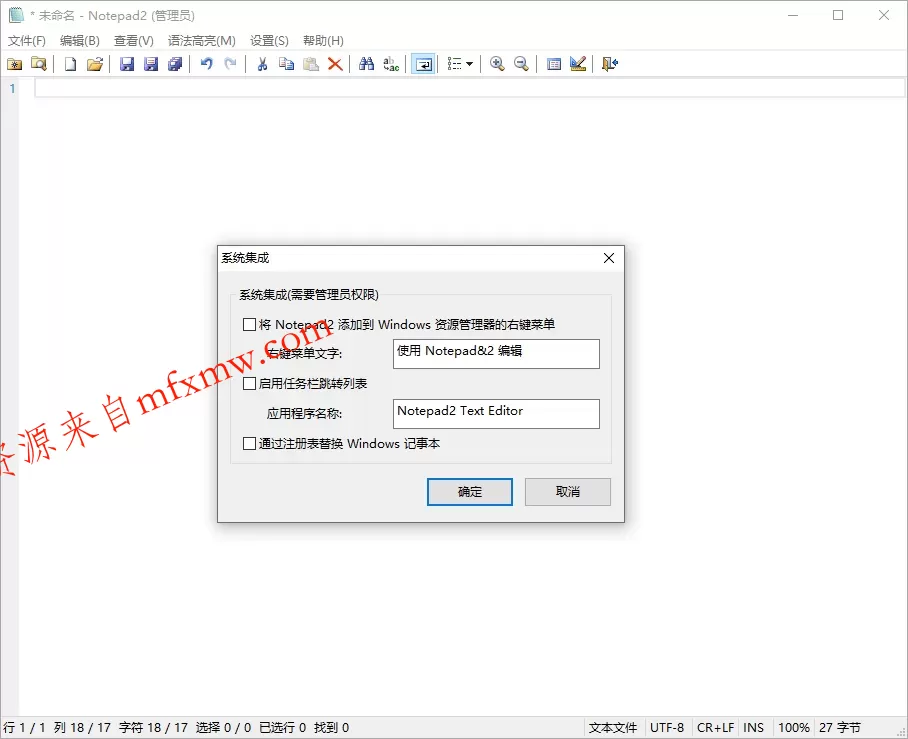Close the 系统集成 dialog

coord(609,258)
